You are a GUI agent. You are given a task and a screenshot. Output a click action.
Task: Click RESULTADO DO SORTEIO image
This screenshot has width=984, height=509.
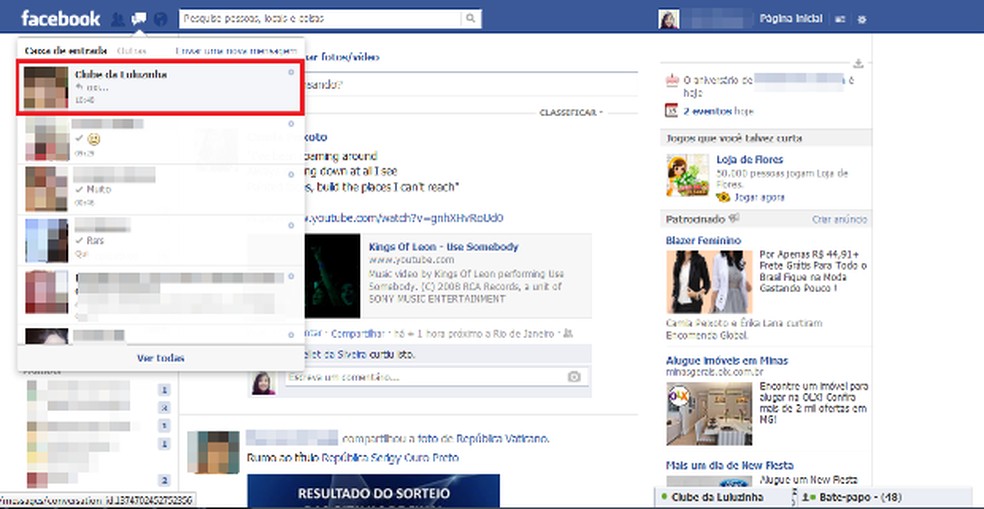[373, 491]
